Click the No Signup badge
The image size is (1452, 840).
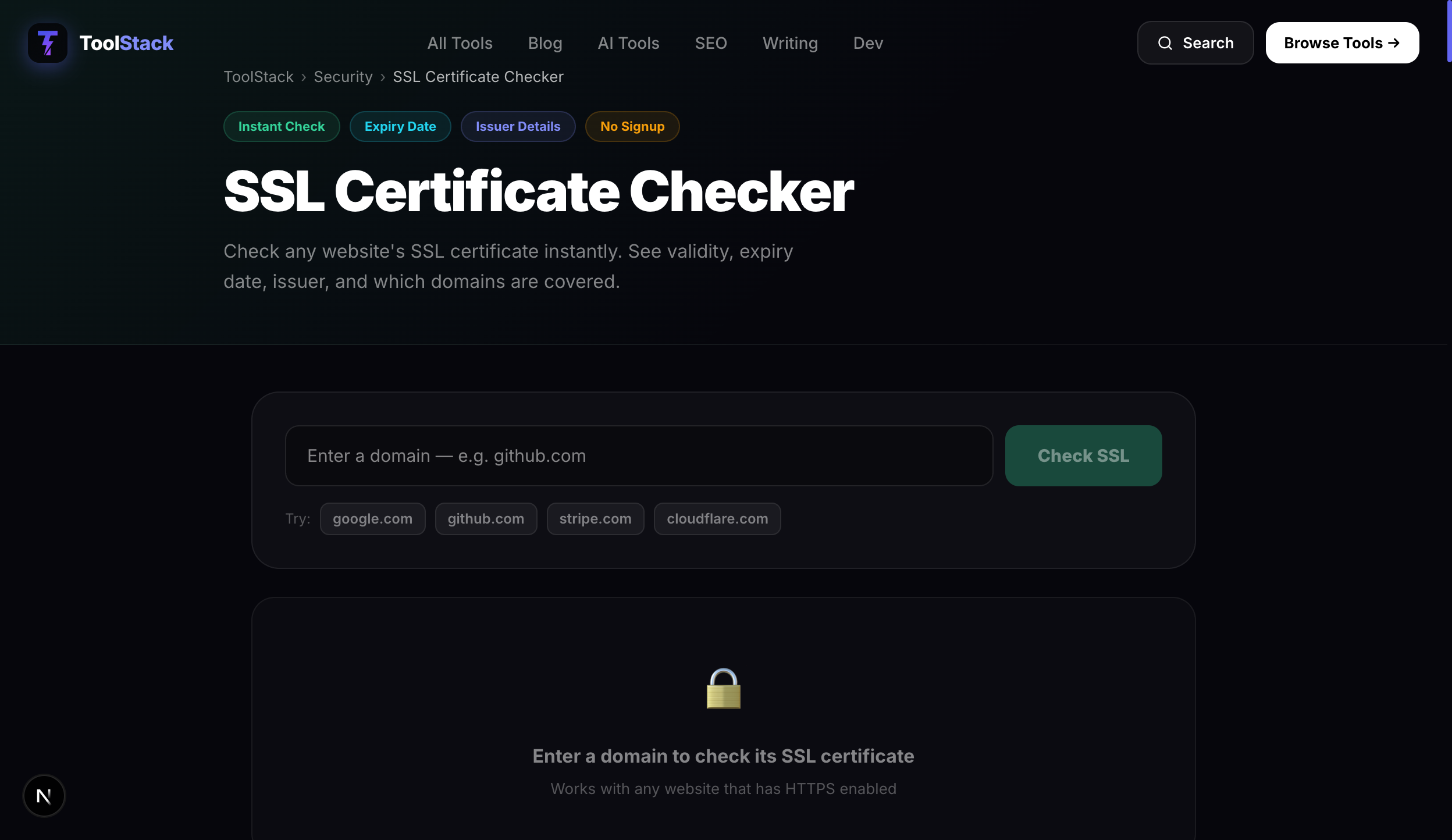tap(632, 126)
